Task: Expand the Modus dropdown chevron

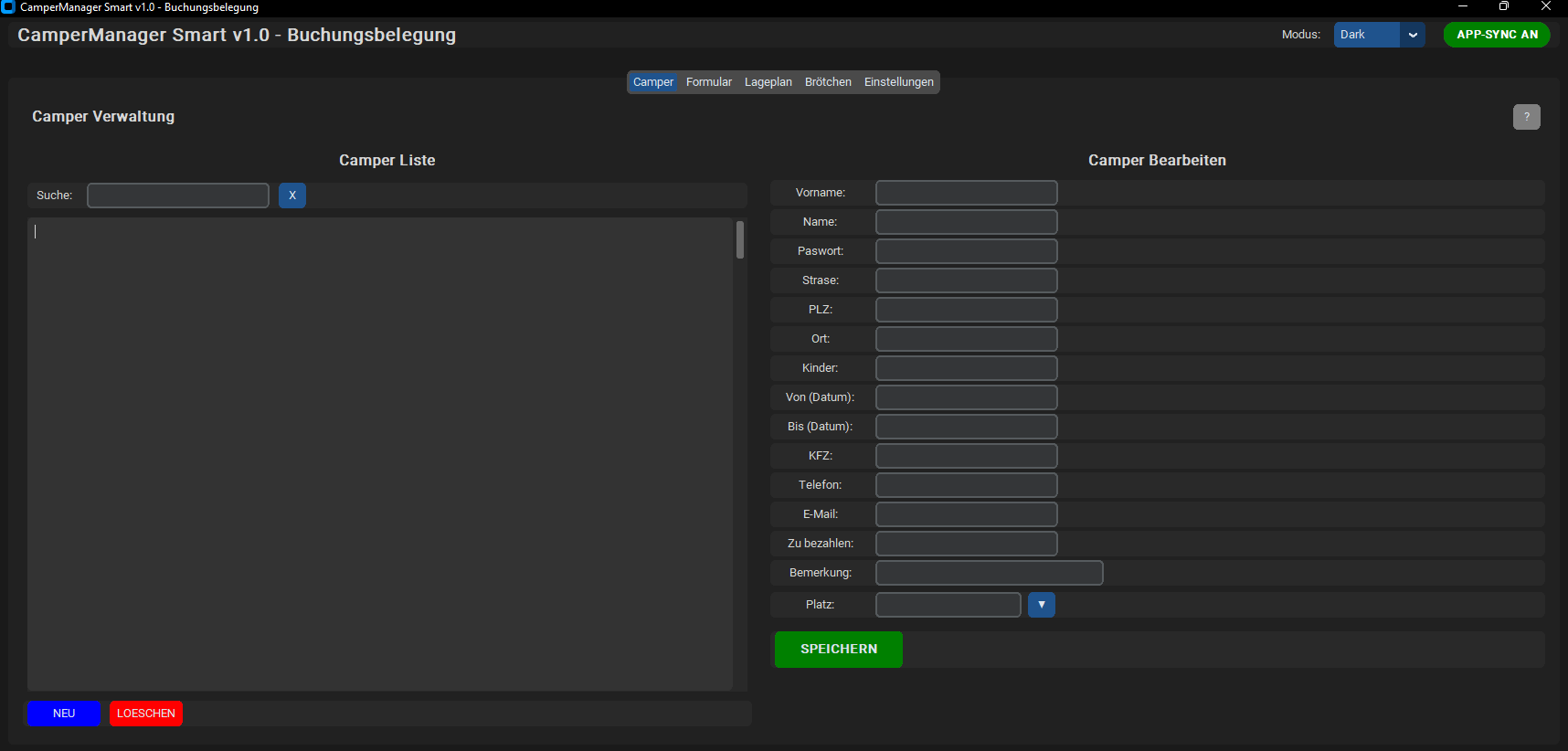Action: (1413, 35)
